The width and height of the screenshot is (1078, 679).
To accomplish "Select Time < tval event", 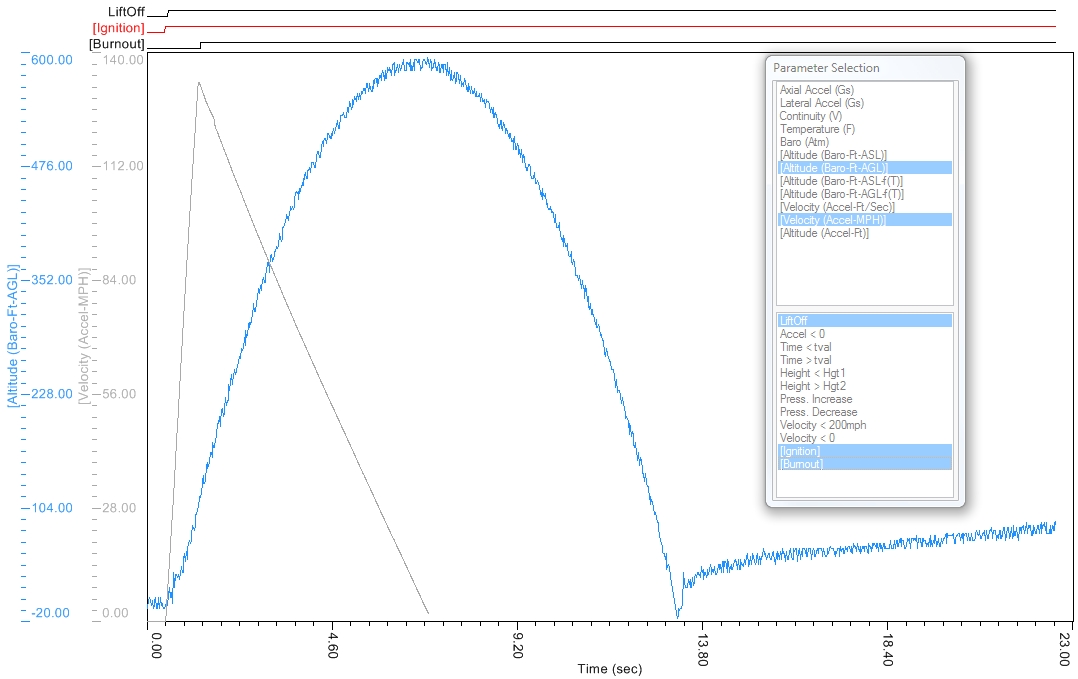I will point(805,347).
